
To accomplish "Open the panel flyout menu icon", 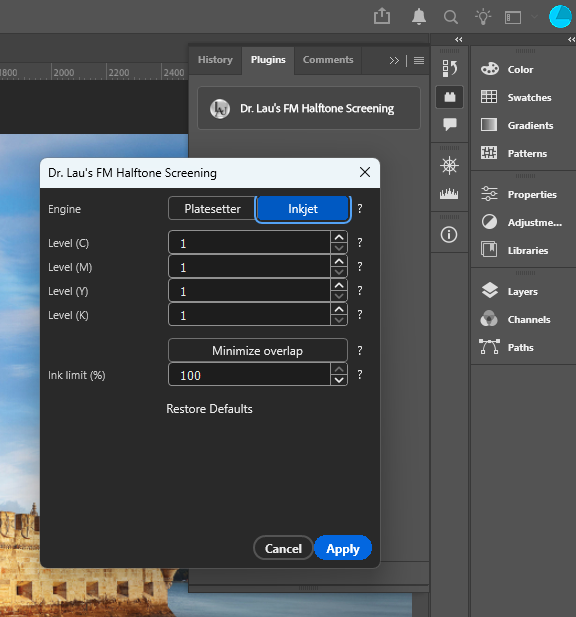I will [x=419, y=60].
